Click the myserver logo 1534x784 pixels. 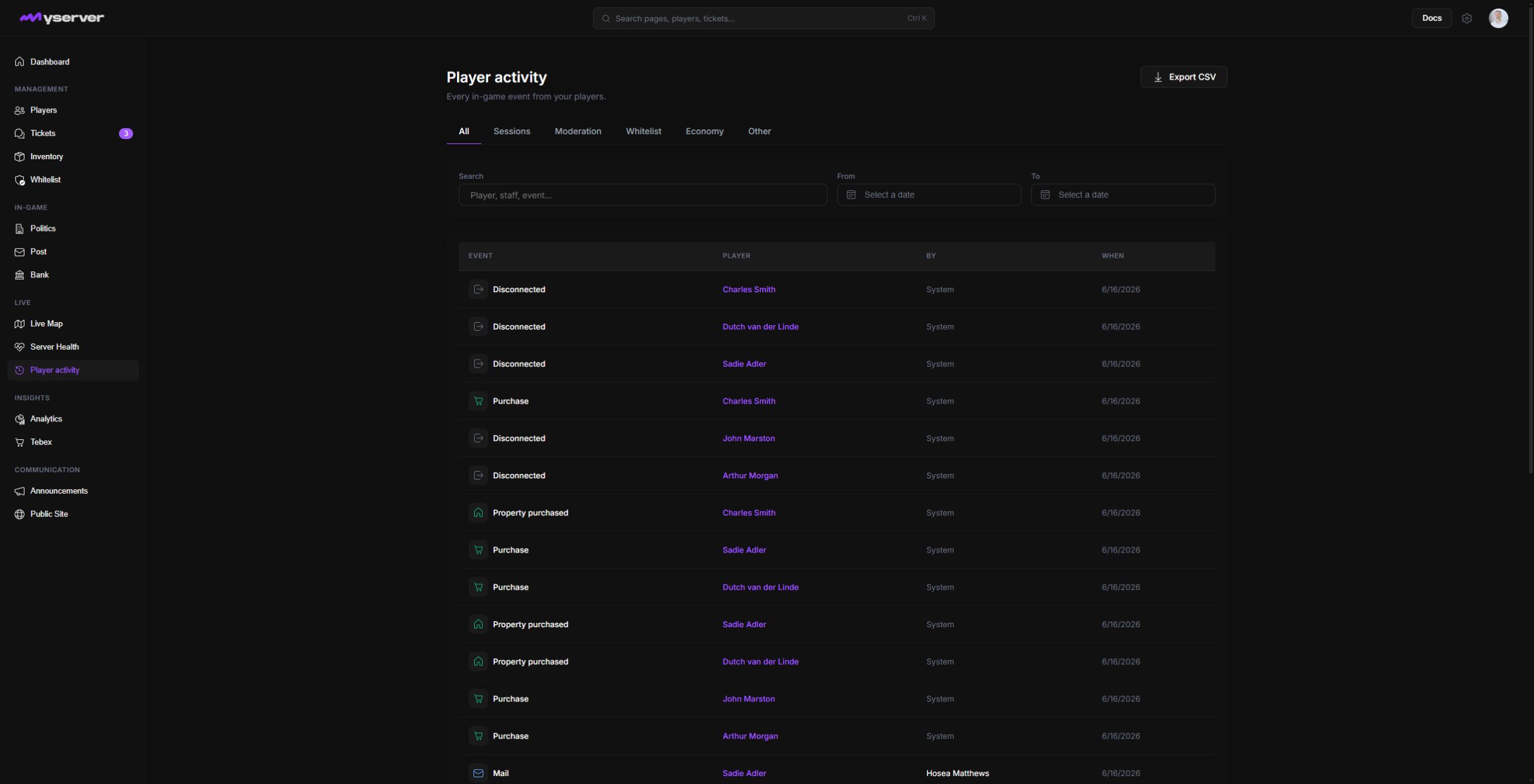coord(62,18)
